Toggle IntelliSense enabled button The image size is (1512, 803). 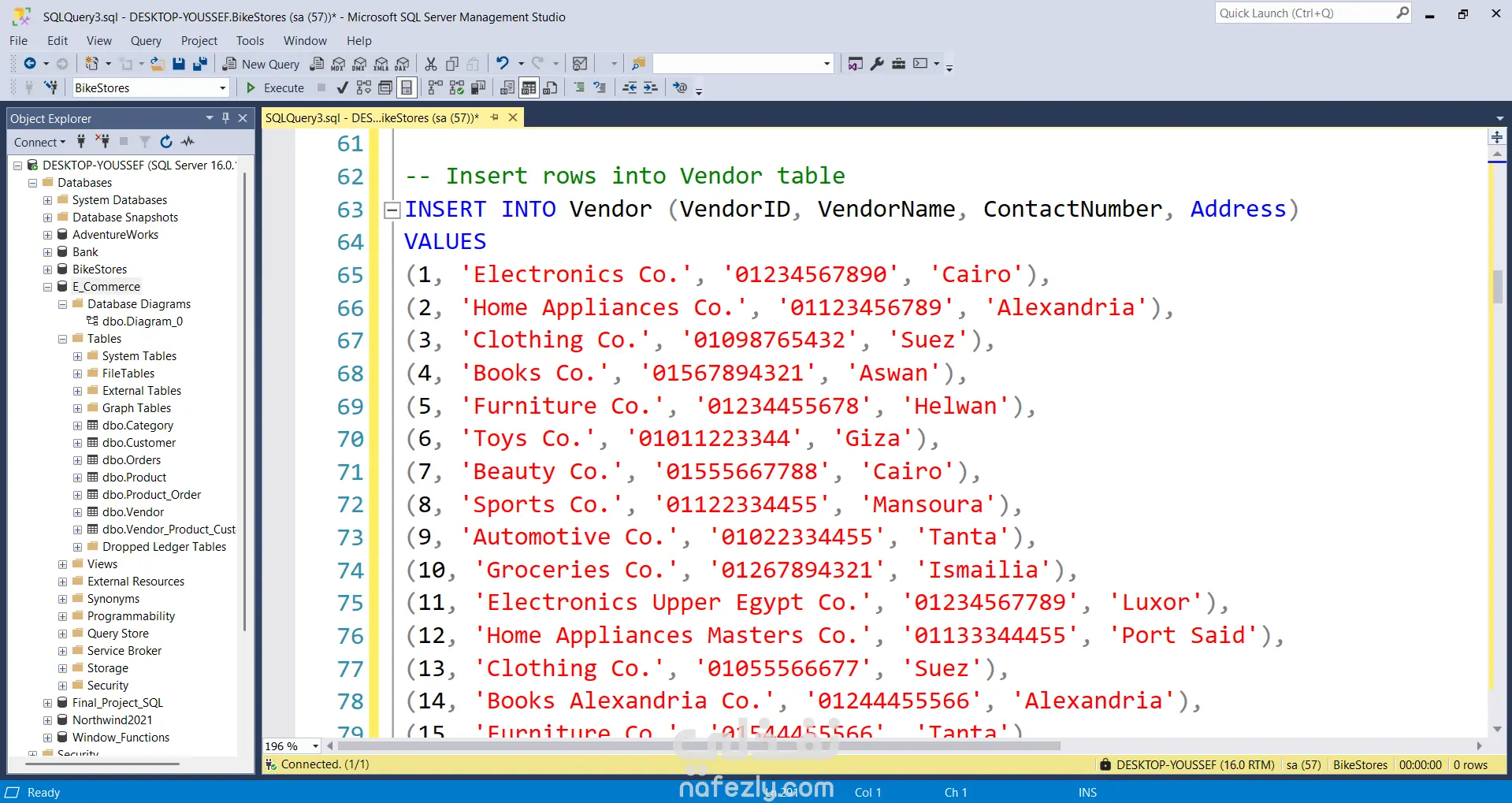[407, 87]
